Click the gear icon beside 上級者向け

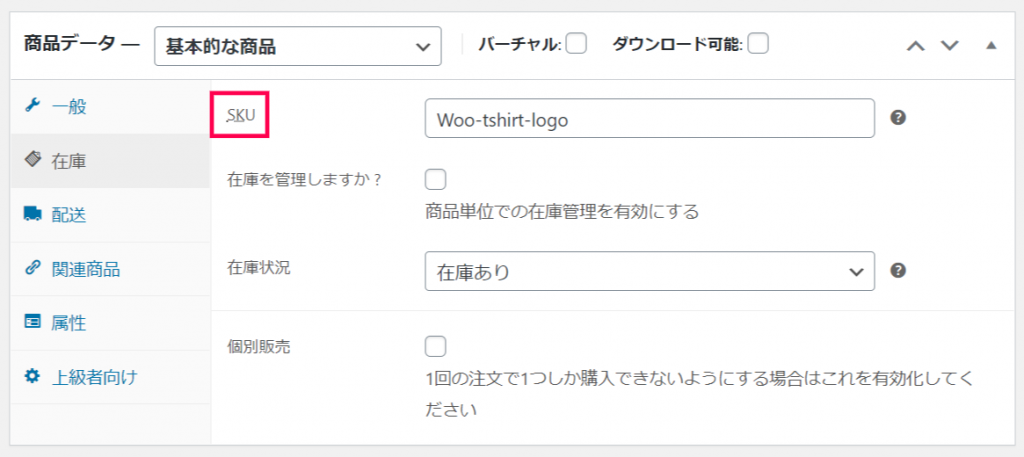tap(32, 376)
